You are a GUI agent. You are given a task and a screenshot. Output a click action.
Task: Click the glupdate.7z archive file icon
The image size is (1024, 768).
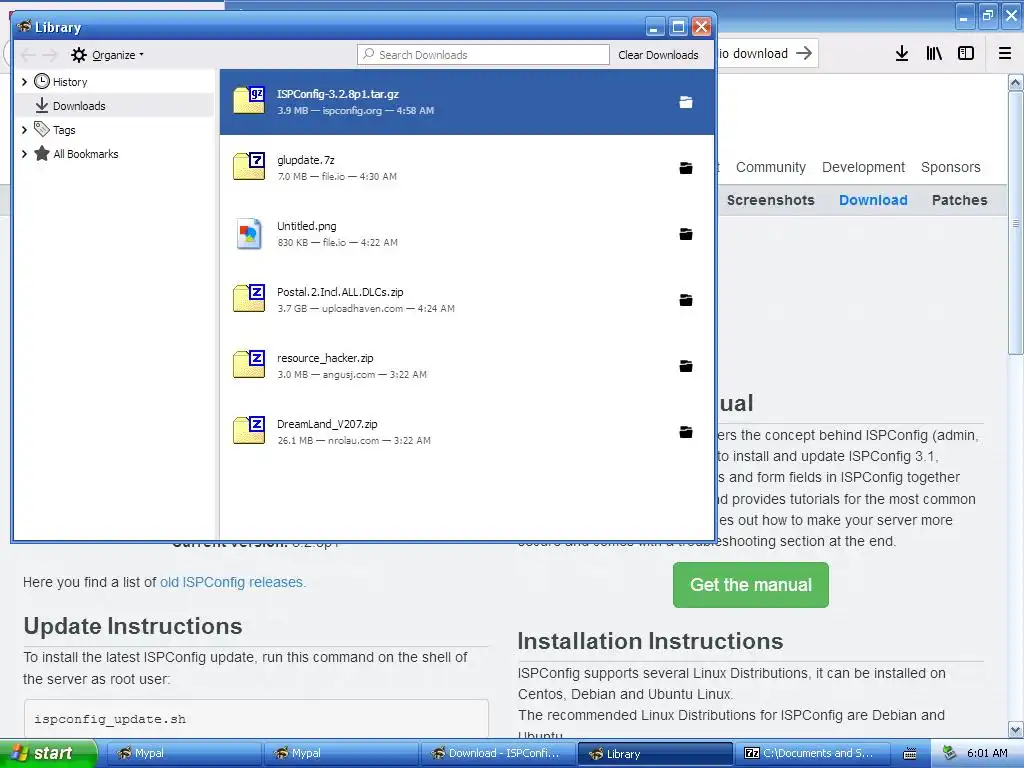249,166
